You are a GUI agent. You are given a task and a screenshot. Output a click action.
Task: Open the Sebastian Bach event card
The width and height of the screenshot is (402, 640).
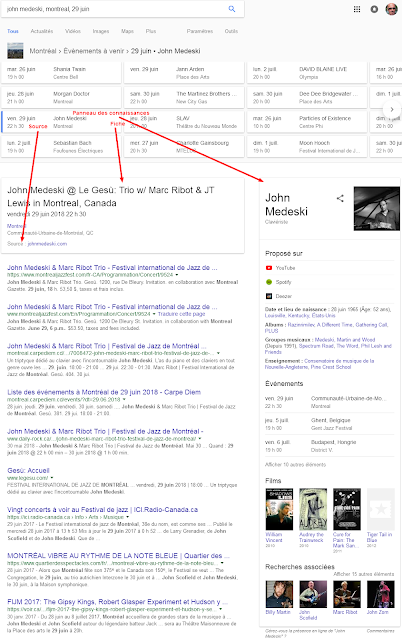[61, 147]
